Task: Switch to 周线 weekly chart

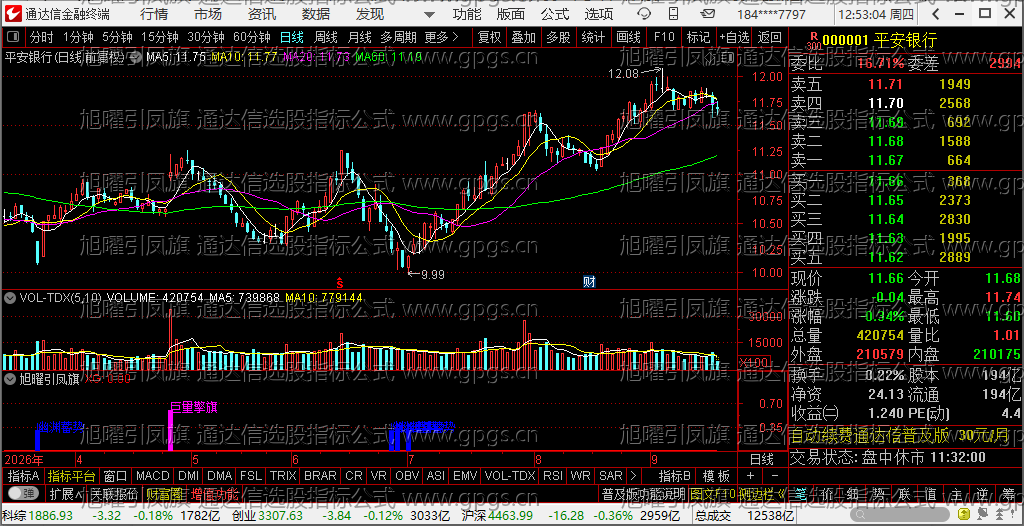Action: point(325,37)
